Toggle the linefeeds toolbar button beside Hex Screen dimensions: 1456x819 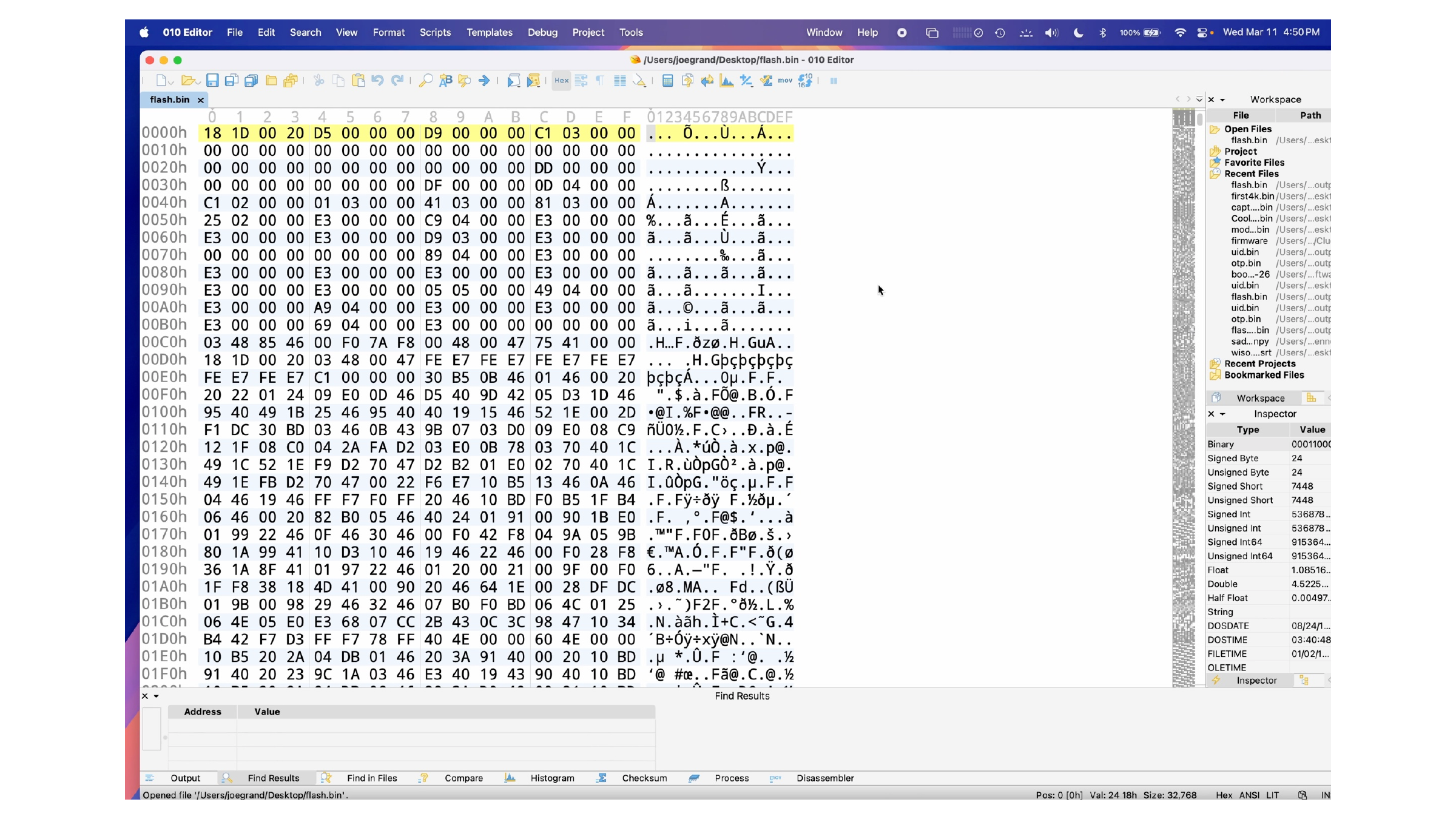click(581, 81)
